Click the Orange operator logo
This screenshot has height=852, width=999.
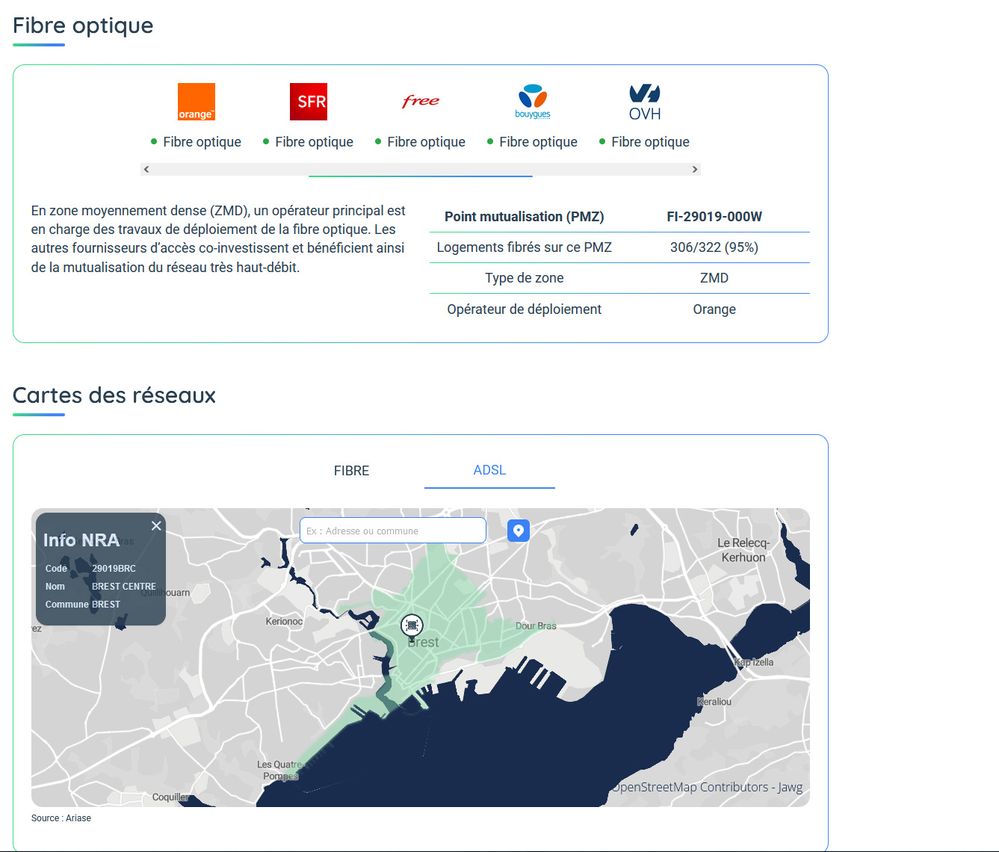click(196, 101)
